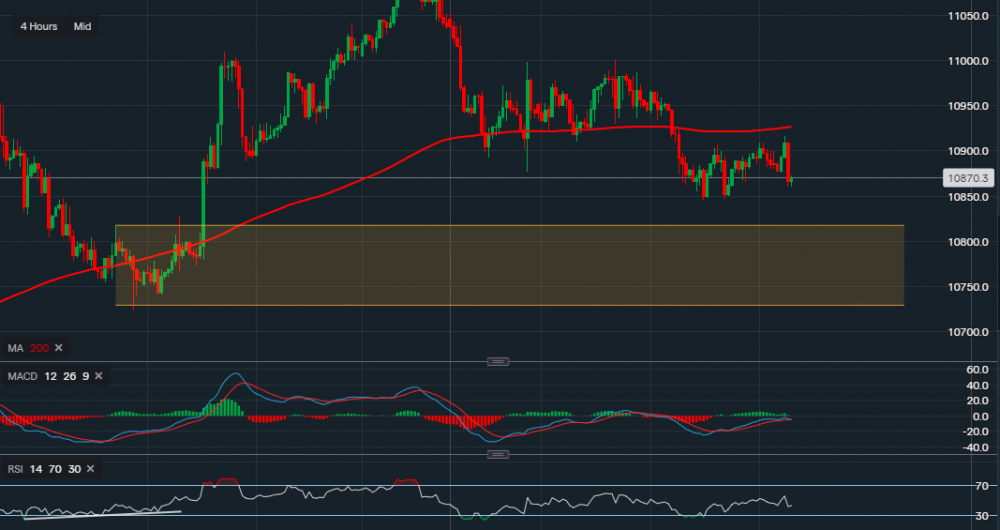
Task: Remove the RSI indicator via its X icon
Action: [x=90, y=469]
